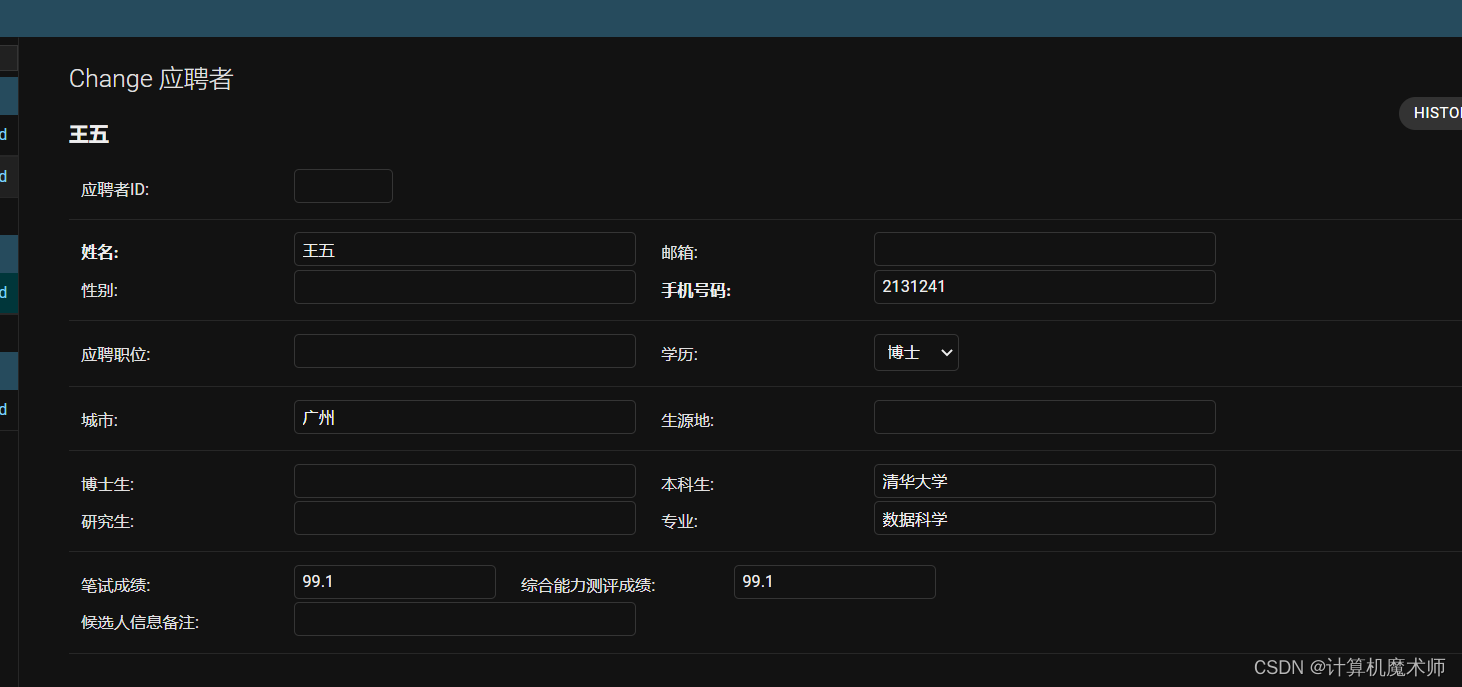Click the 应聘职位 label
The height and width of the screenshot is (687, 1462).
(x=116, y=355)
